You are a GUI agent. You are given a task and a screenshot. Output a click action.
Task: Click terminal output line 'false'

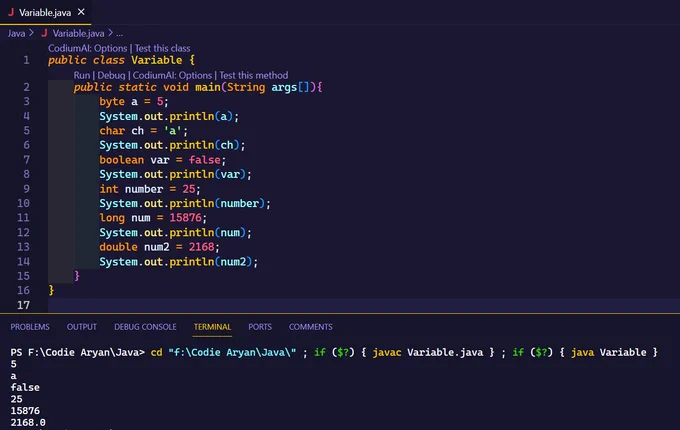[x=25, y=387]
